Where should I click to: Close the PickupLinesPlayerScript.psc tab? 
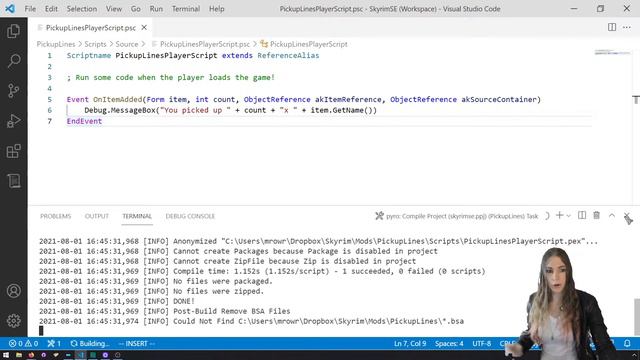(x=144, y=27)
